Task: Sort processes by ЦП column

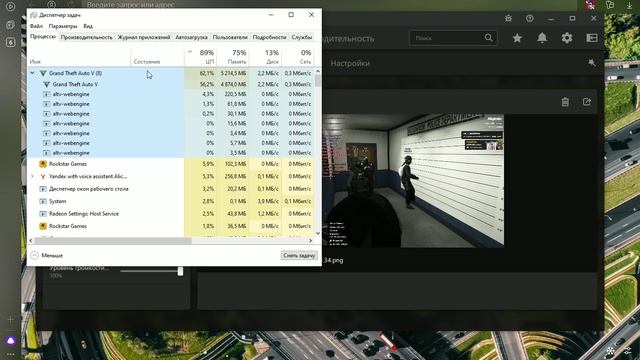Action: (x=201, y=57)
